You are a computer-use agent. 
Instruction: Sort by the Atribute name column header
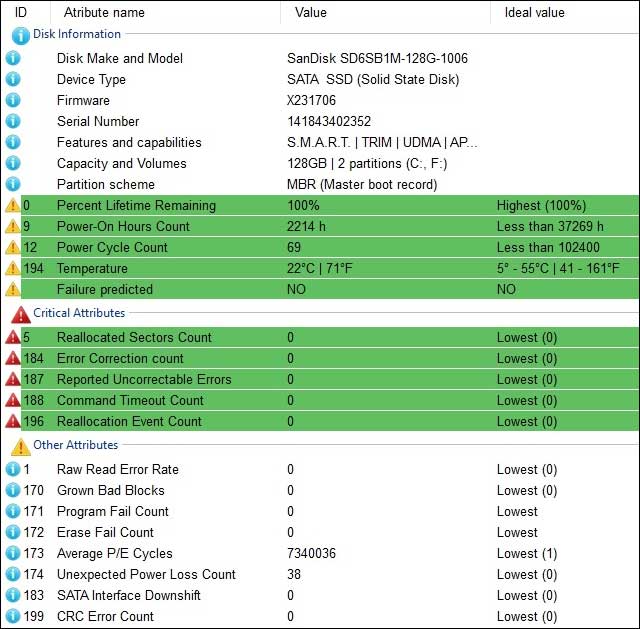click(x=104, y=12)
